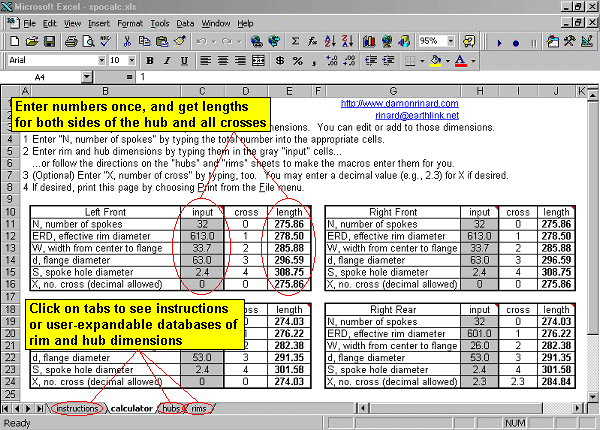The width and height of the screenshot is (600, 430).
Task: Open the Format menu
Action: click(130, 23)
